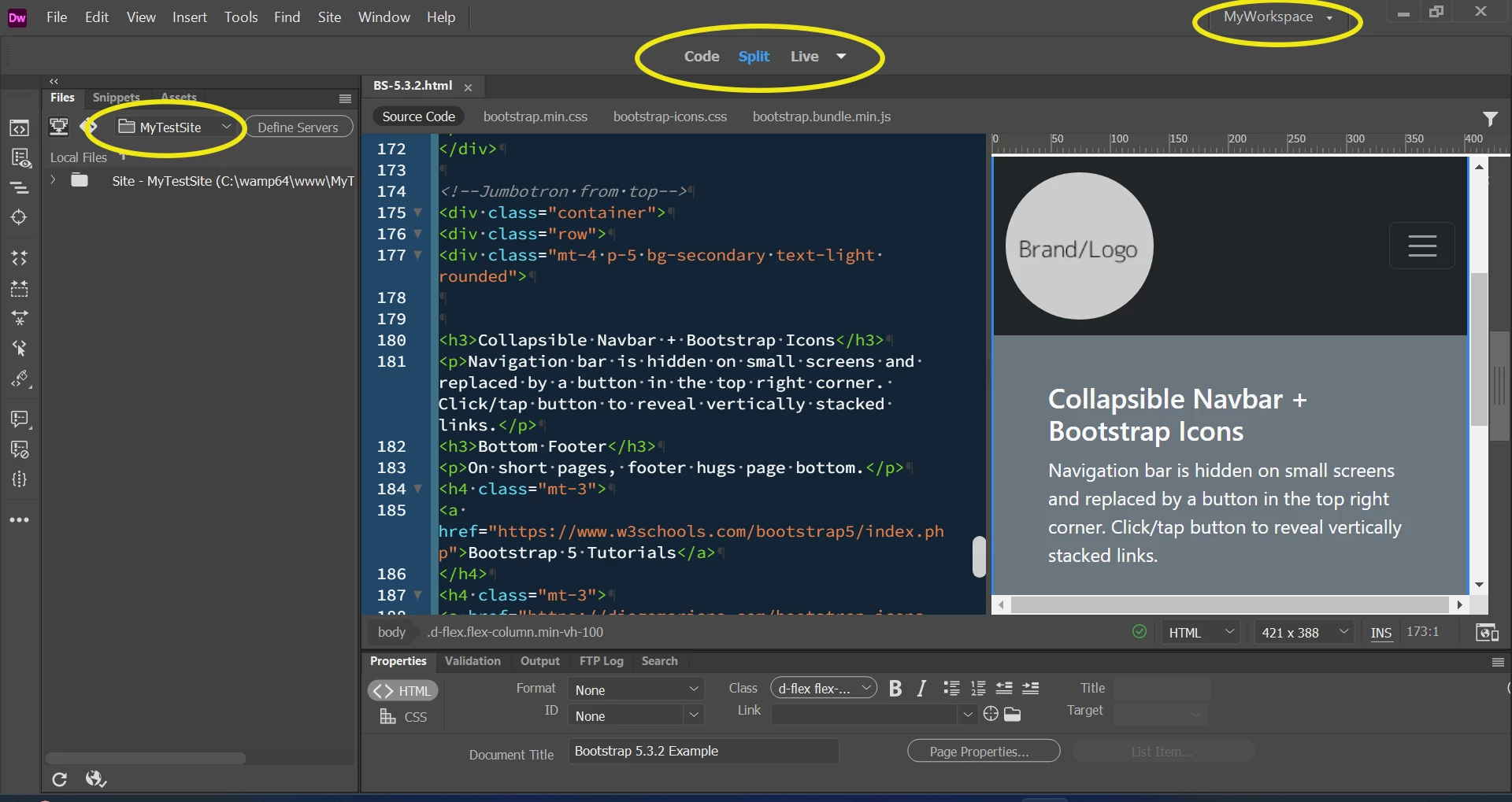Click the Blockquote indent icon
This screenshot has width=1512, height=802.
point(1031,689)
